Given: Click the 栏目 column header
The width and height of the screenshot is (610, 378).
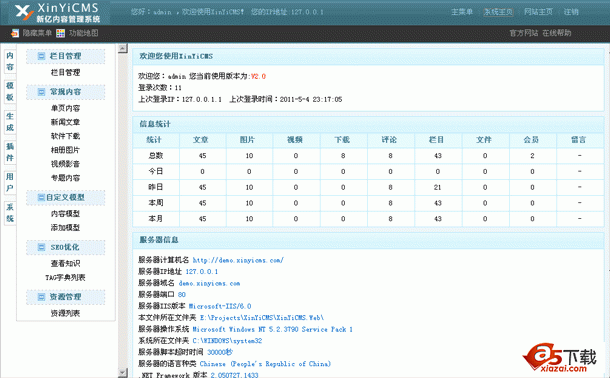Looking at the screenshot, I should click(436, 140).
